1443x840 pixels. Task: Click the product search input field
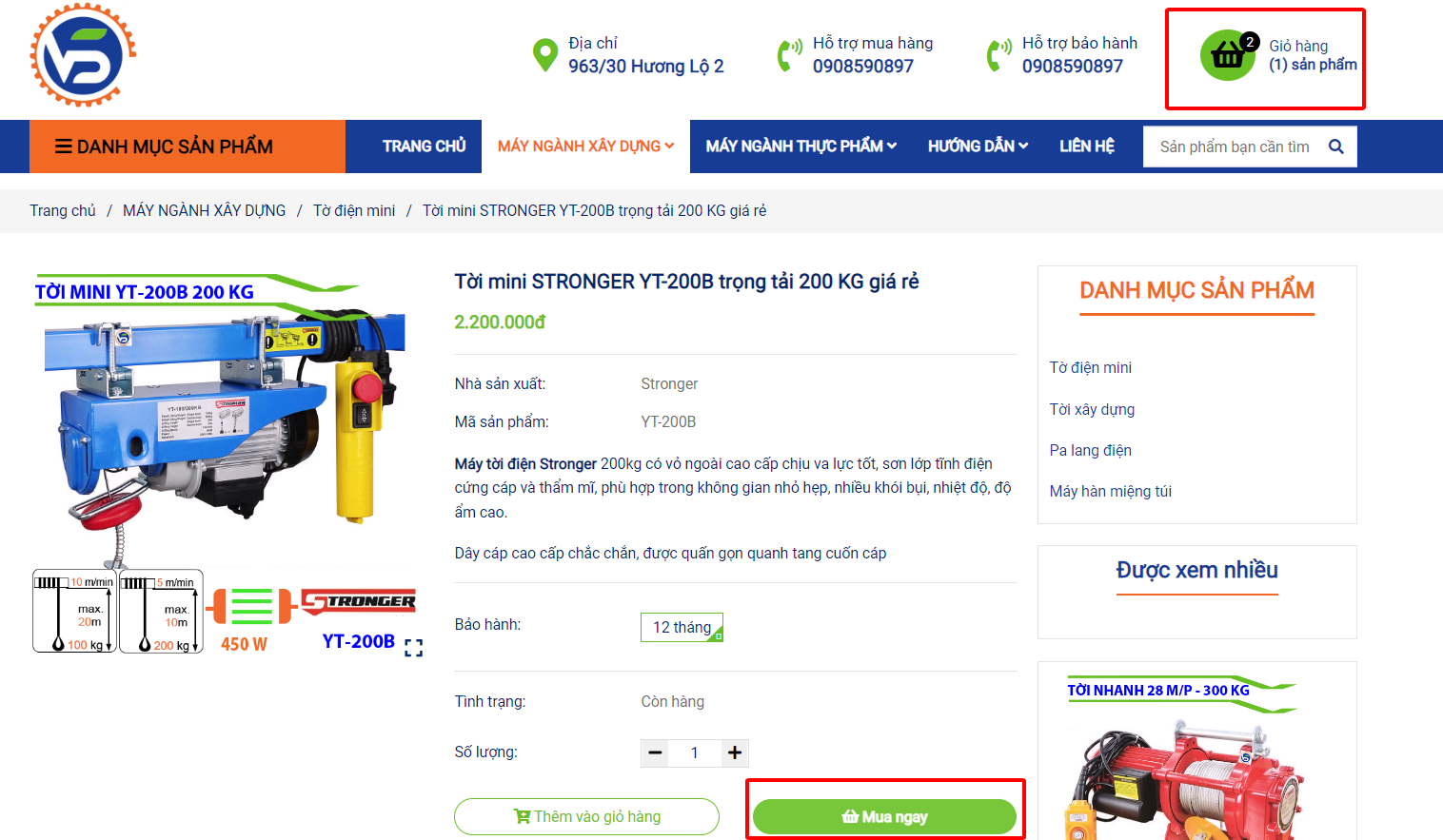click(1235, 147)
